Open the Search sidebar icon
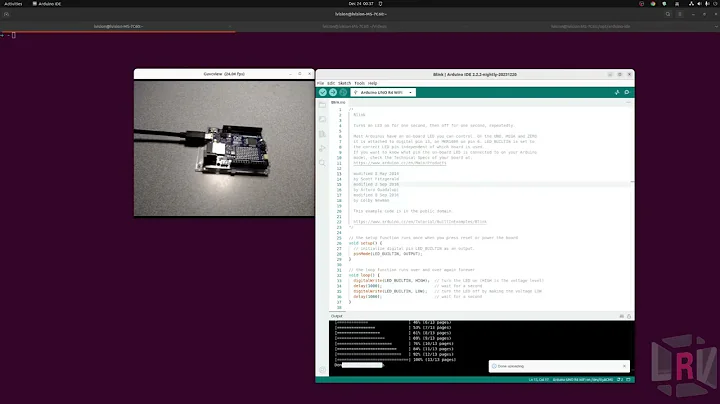This screenshot has height=404, width=720. tap(322, 163)
